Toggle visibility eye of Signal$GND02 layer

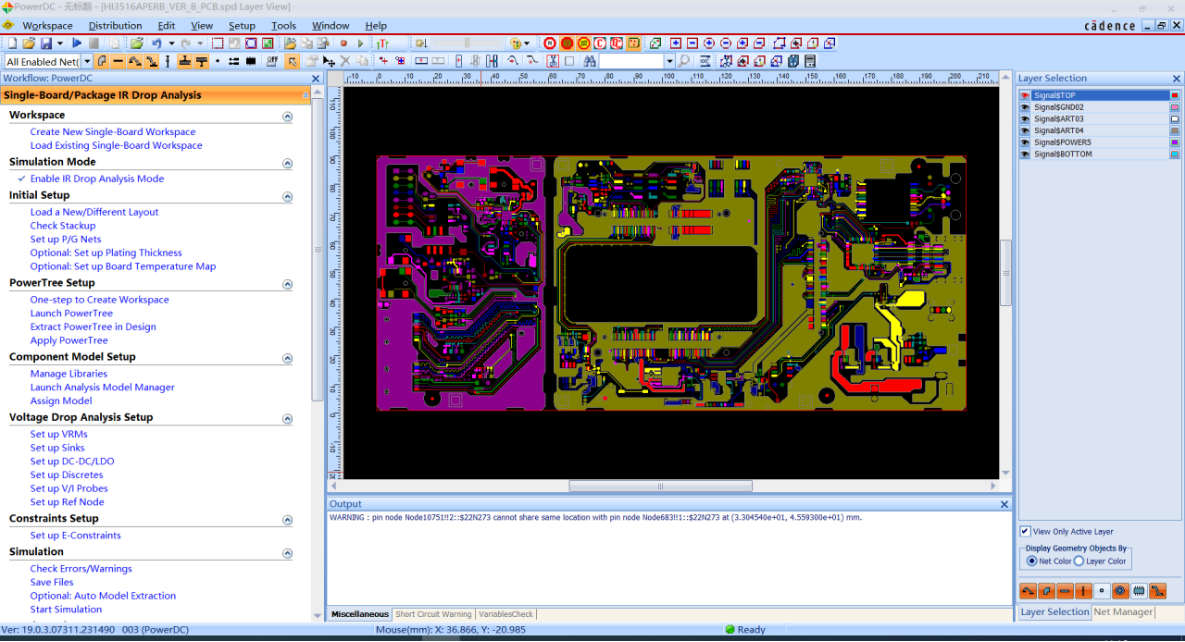click(1026, 107)
